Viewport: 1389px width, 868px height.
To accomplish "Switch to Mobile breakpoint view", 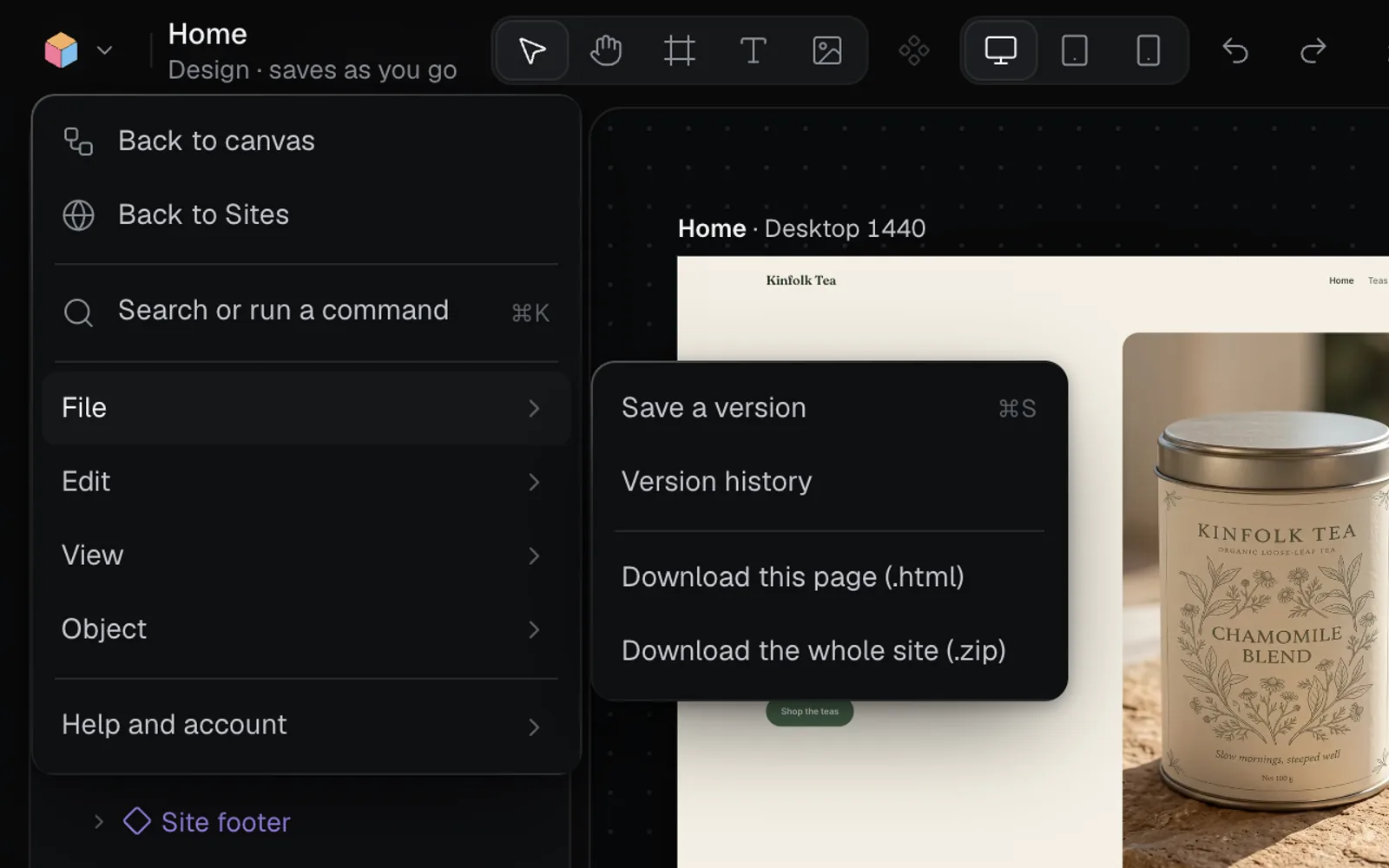I will 1149,50.
